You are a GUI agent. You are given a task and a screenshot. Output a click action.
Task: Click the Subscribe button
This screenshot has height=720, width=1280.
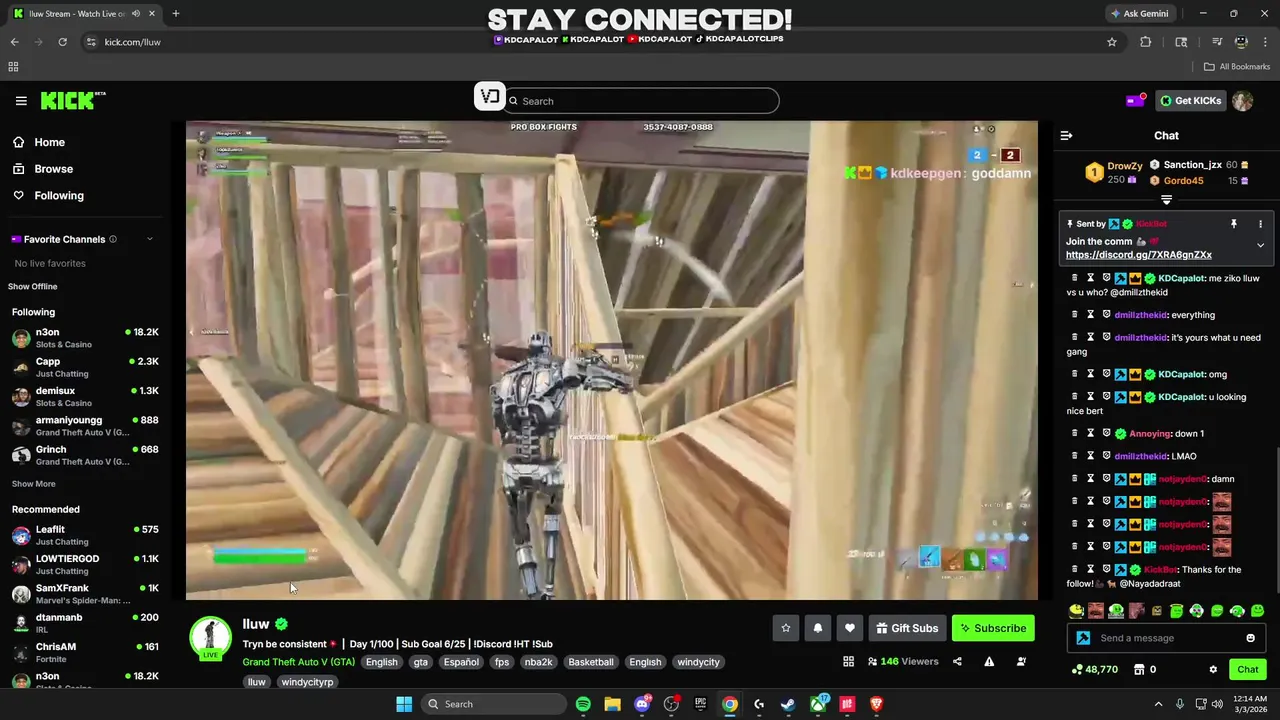coord(993,628)
